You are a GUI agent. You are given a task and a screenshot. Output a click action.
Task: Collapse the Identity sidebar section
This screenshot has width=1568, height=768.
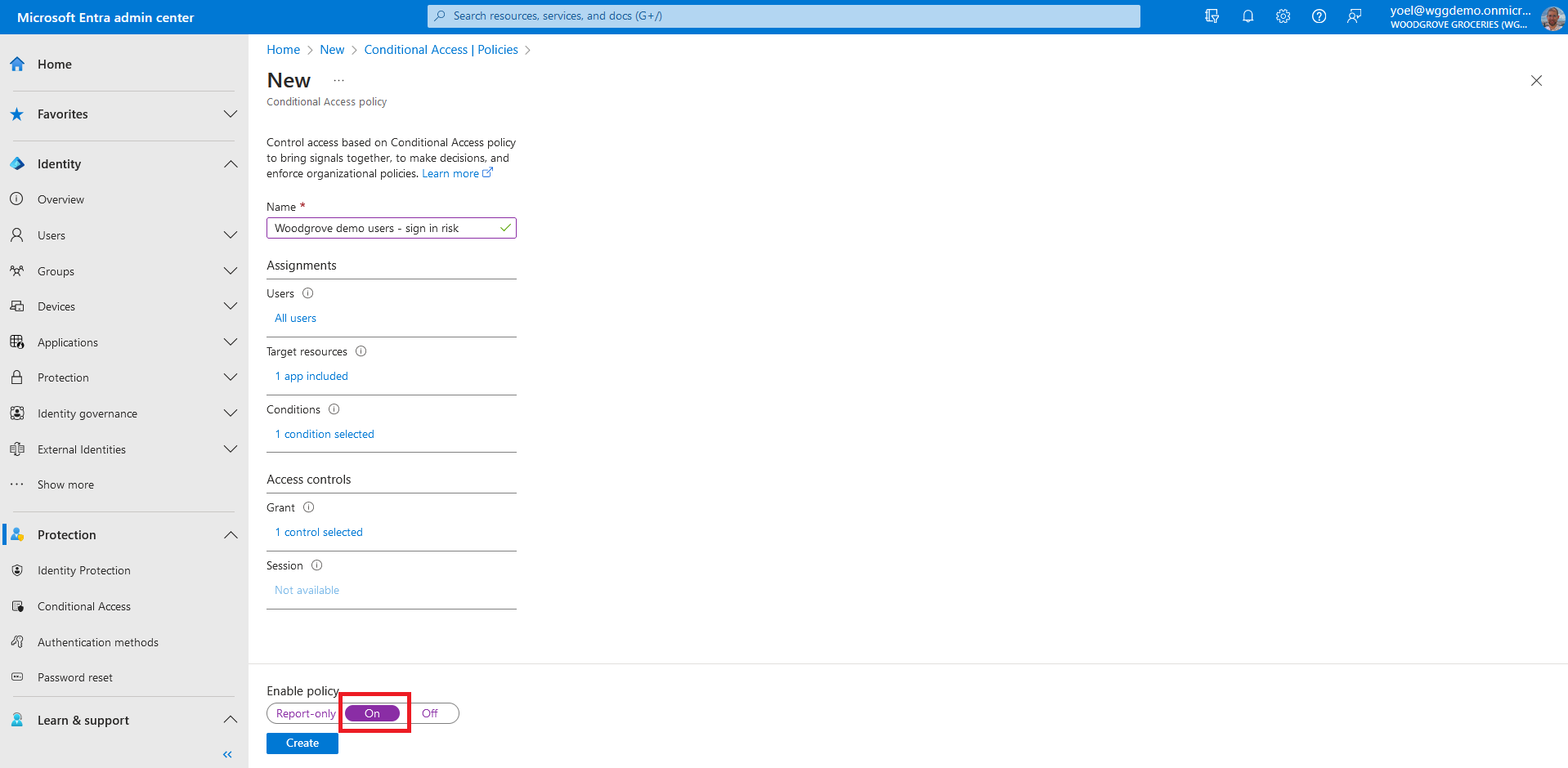tap(231, 164)
